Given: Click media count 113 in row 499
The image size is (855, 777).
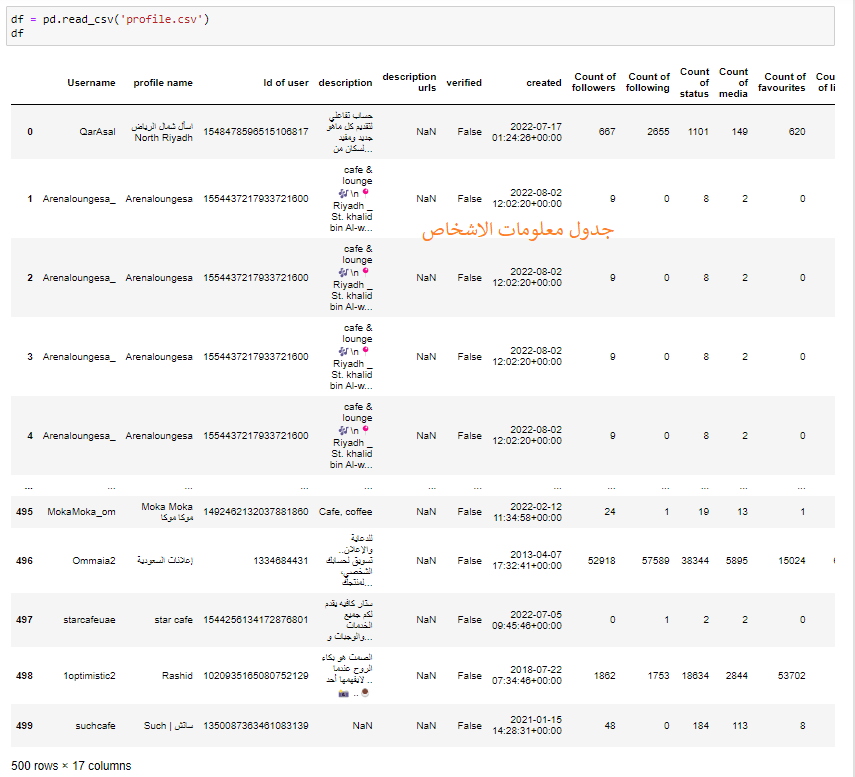Looking at the screenshot, I should [x=740, y=726].
